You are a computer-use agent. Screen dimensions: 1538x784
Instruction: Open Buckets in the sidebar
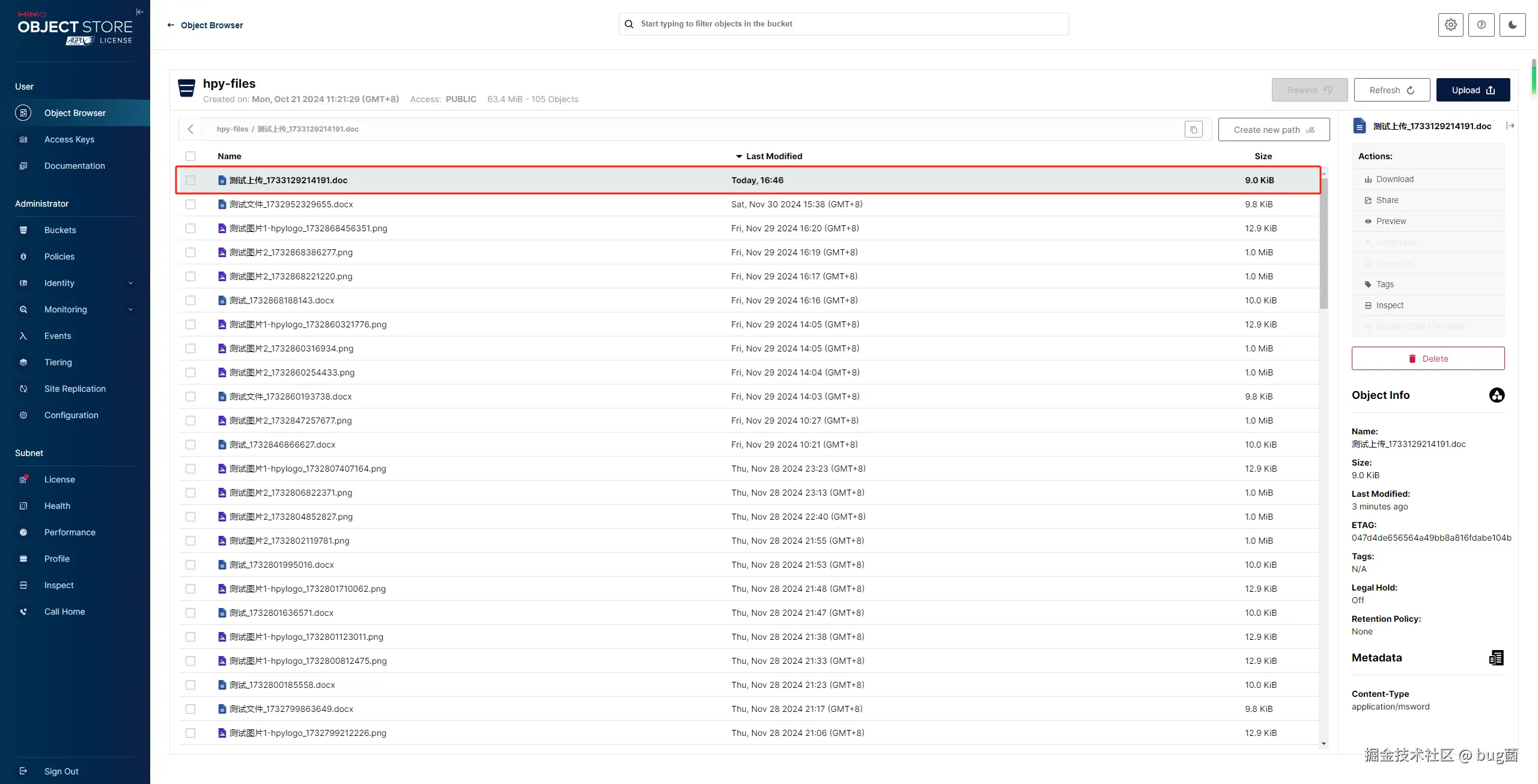60,230
